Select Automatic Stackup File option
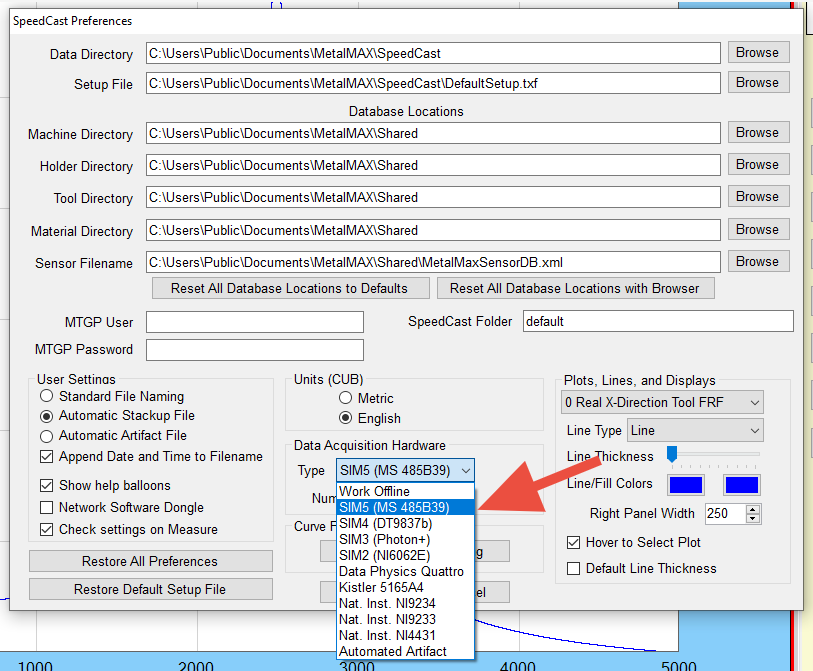The image size is (813, 671). pyautogui.click(x=47, y=416)
